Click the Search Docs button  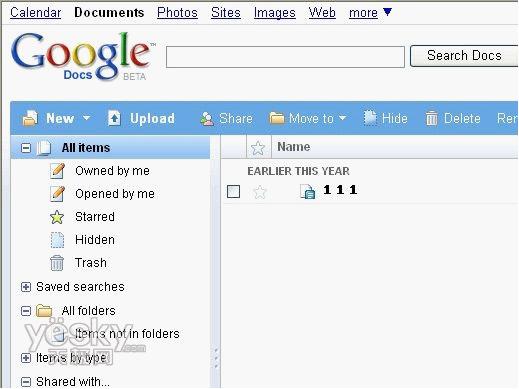464,56
